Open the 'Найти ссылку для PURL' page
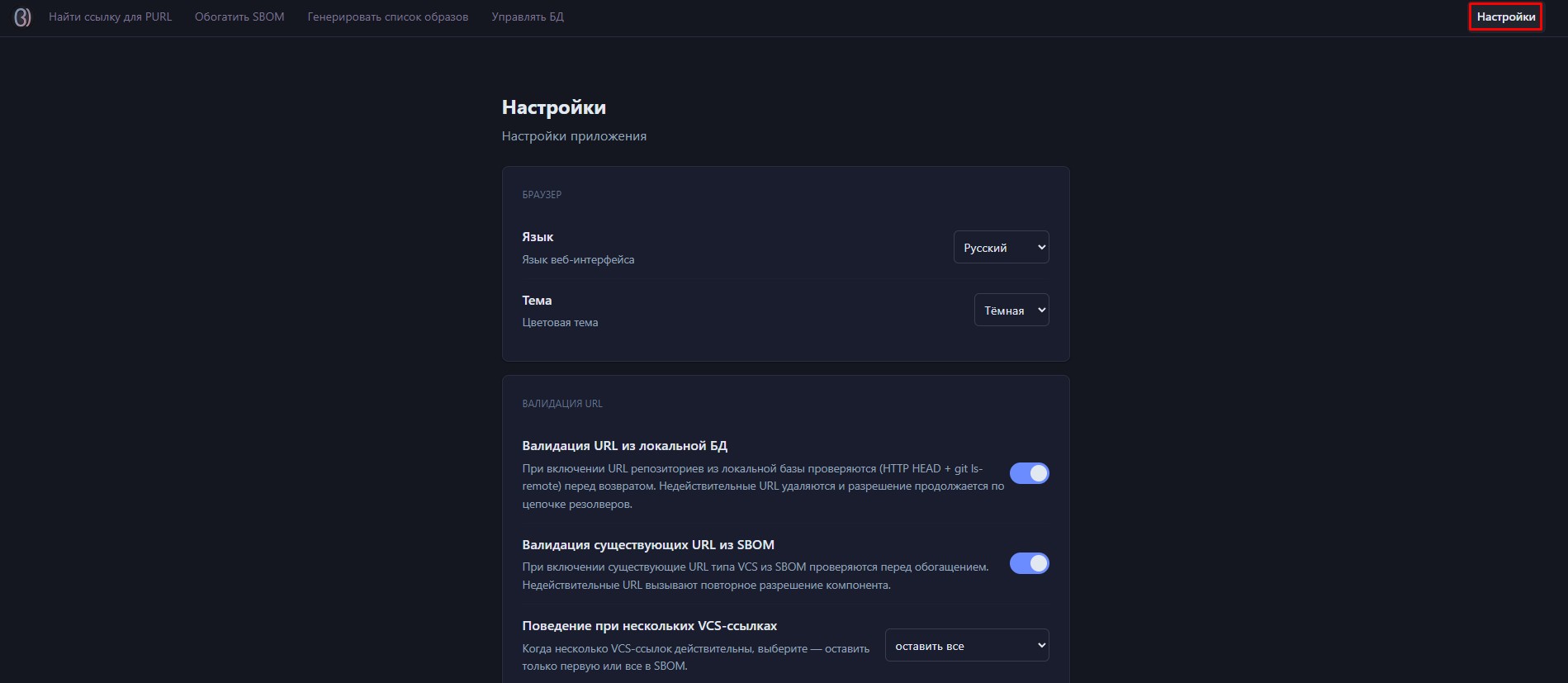Image resolution: width=1568 pixels, height=683 pixels. click(111, 17)
